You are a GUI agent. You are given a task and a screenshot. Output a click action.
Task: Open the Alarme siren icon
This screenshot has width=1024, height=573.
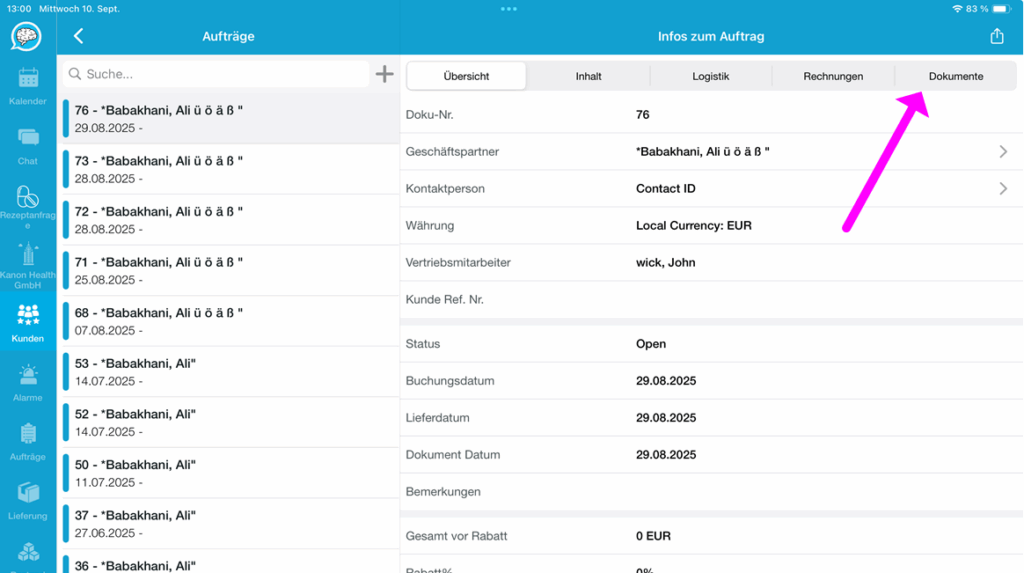[x=28, y=374]
